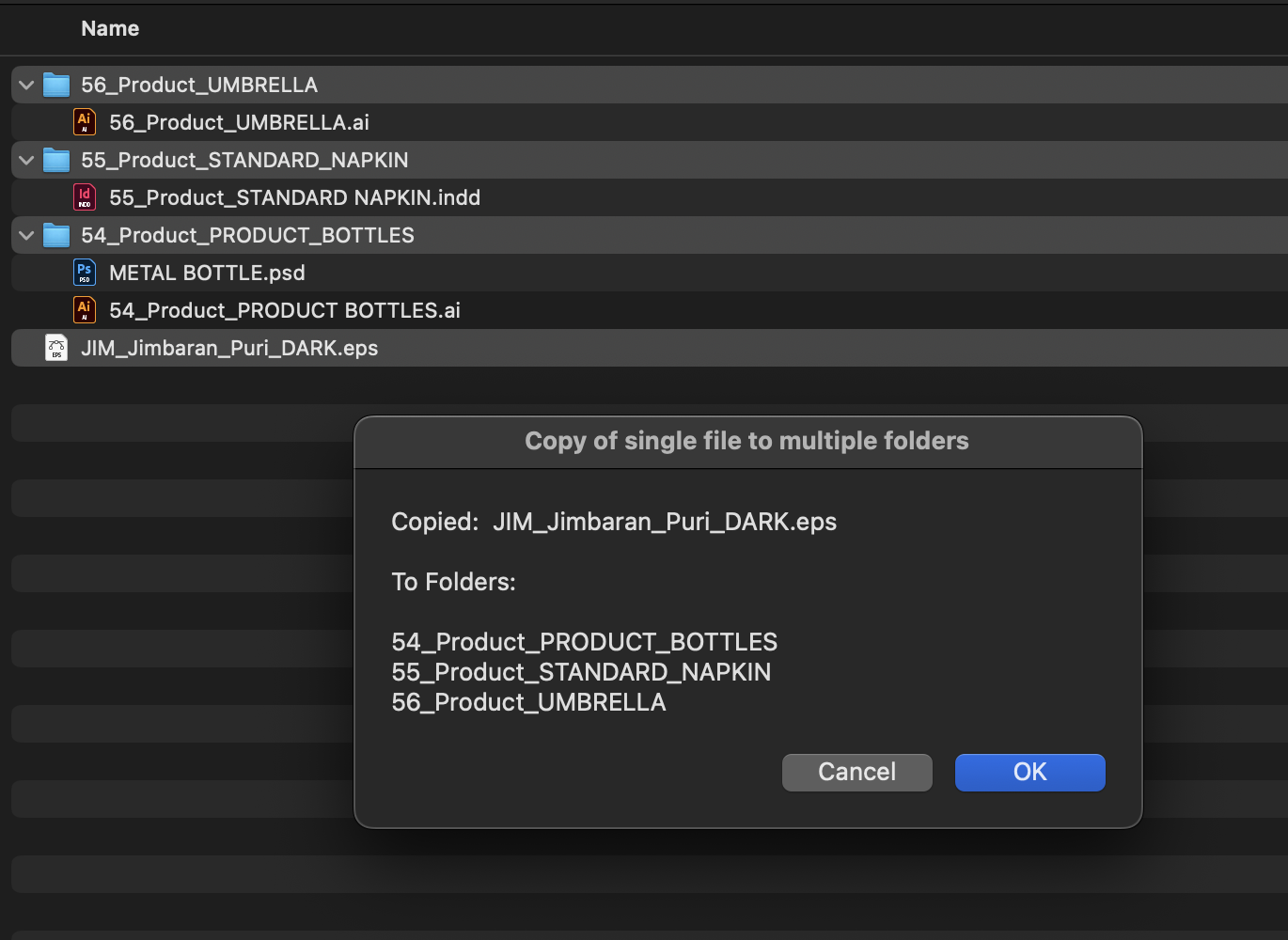
Task: Click the Photoshop icon for METAL BOTTLE.psd
Action: click(85, 273)
